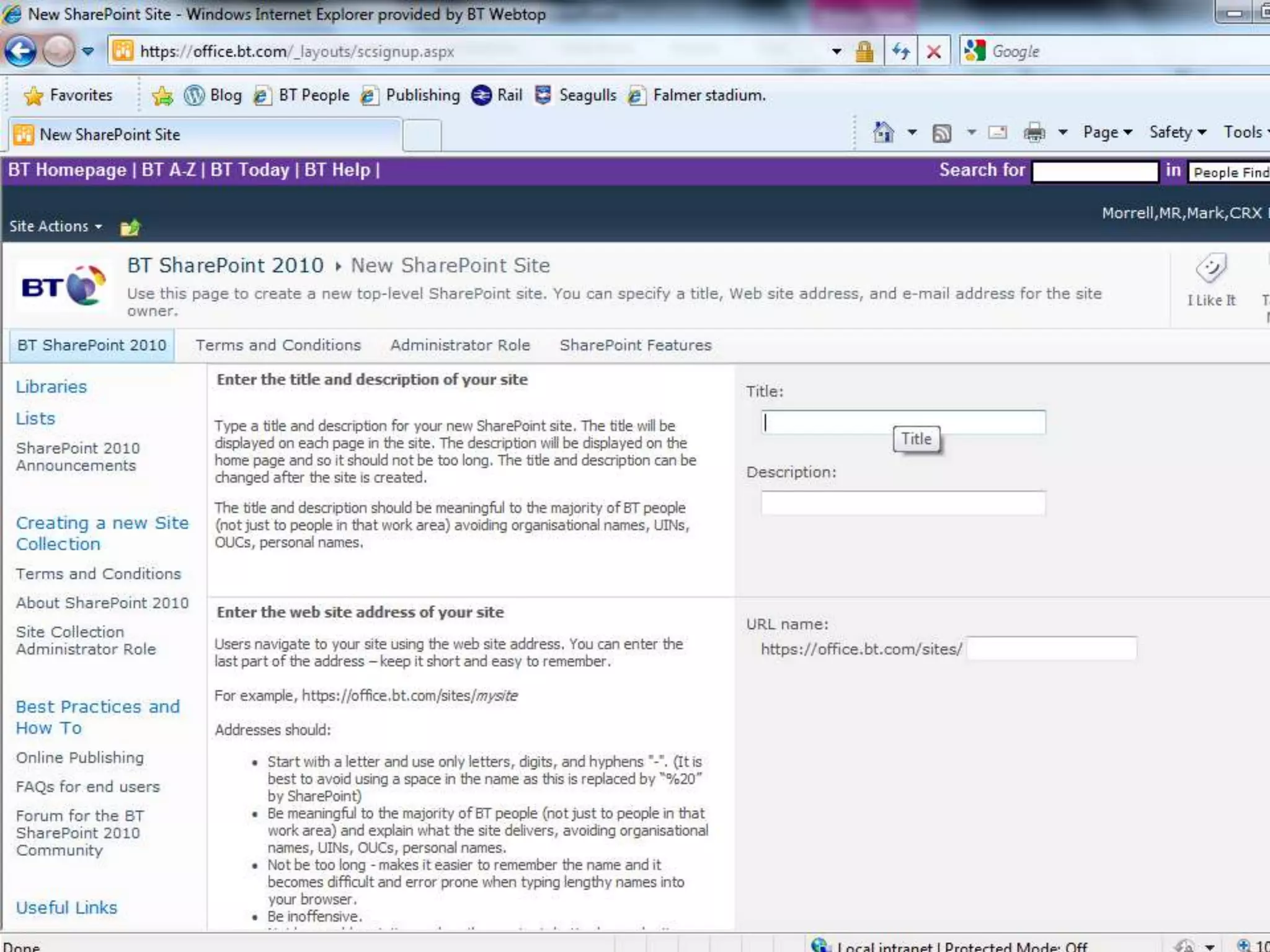Select the New SharePoint Site browser tab
The height and width of the screenshot is (952, 1270).
[205, 134]
